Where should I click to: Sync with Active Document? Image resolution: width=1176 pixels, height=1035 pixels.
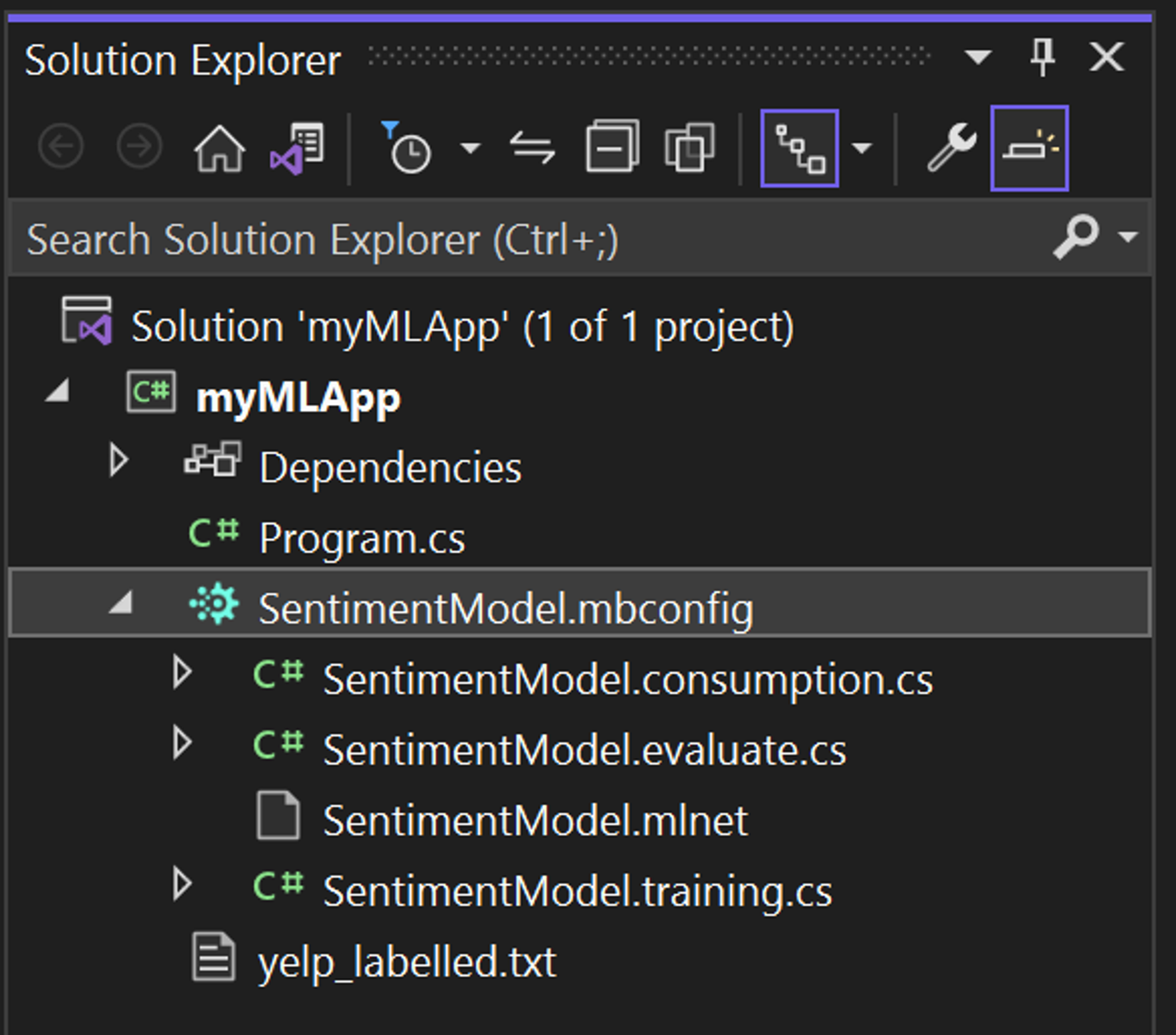tap(531, 147)
